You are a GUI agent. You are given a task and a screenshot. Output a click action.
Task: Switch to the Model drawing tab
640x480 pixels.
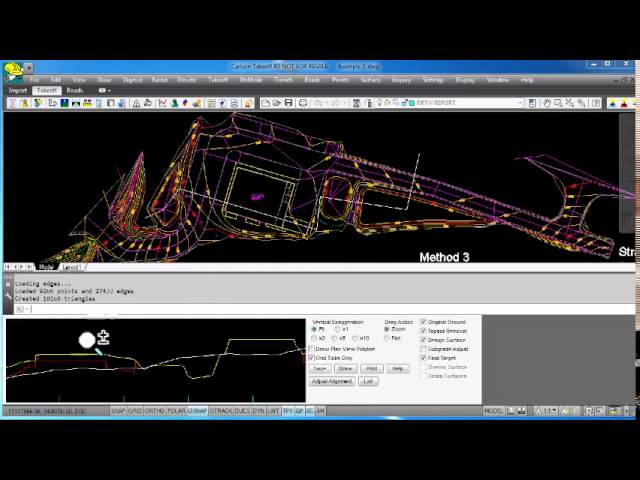click(46, 267)
